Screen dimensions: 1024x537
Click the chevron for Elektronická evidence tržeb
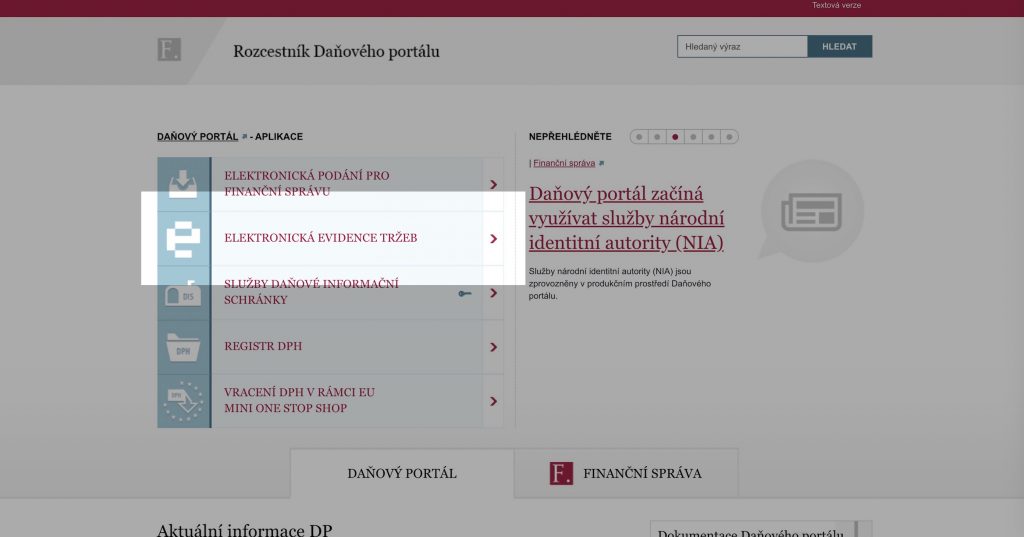(x=494, y=238)
